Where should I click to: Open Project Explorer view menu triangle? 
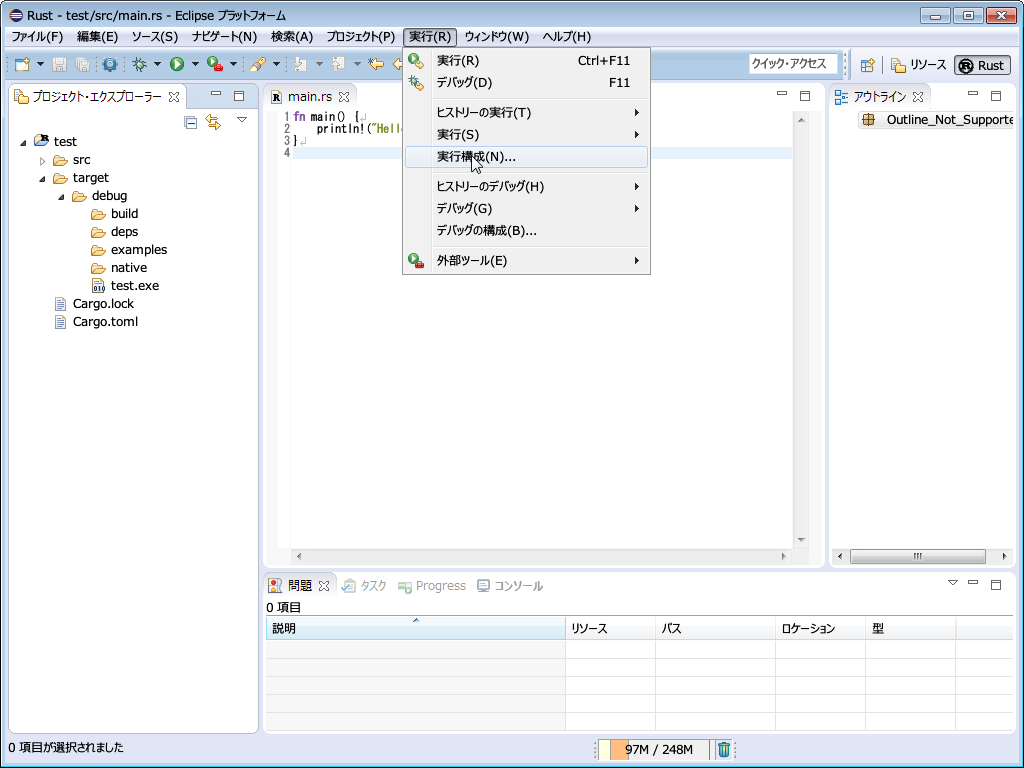pos(242,120)
